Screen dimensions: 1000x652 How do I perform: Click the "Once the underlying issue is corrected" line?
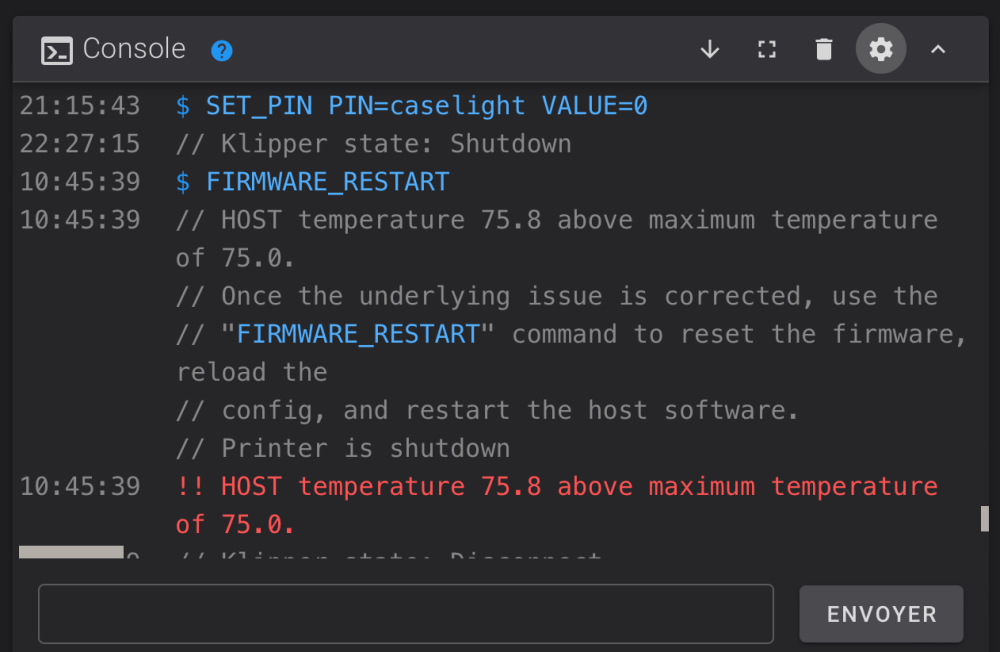556,296
